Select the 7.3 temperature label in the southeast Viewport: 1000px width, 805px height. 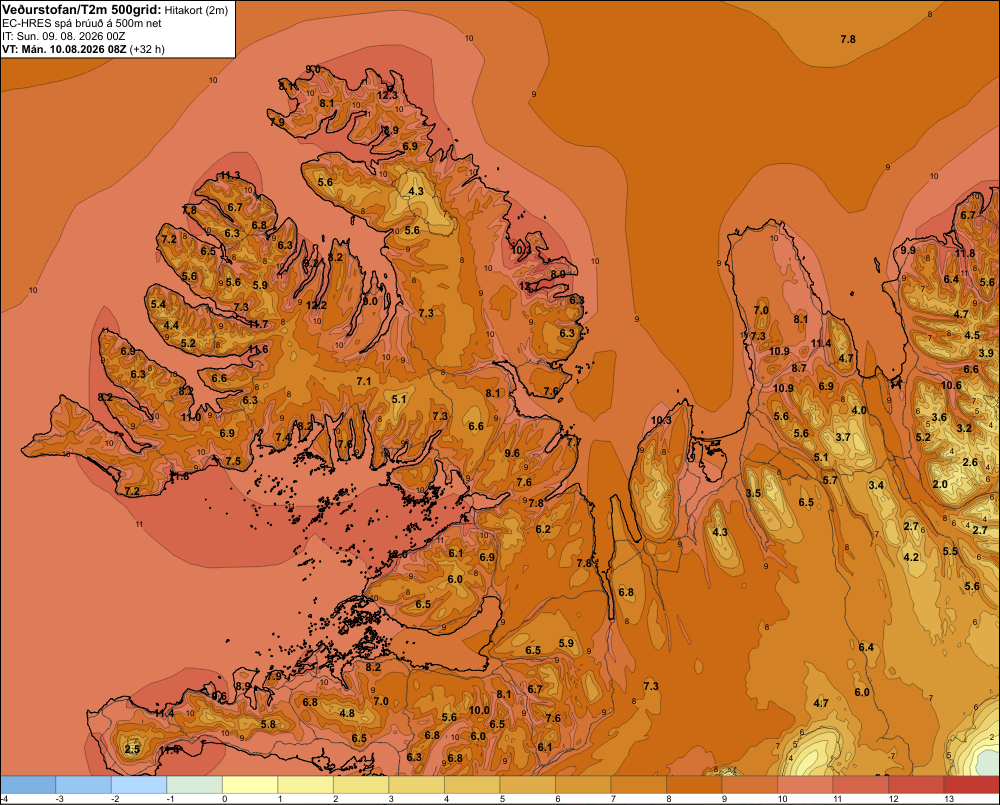(x=651, y=686)
